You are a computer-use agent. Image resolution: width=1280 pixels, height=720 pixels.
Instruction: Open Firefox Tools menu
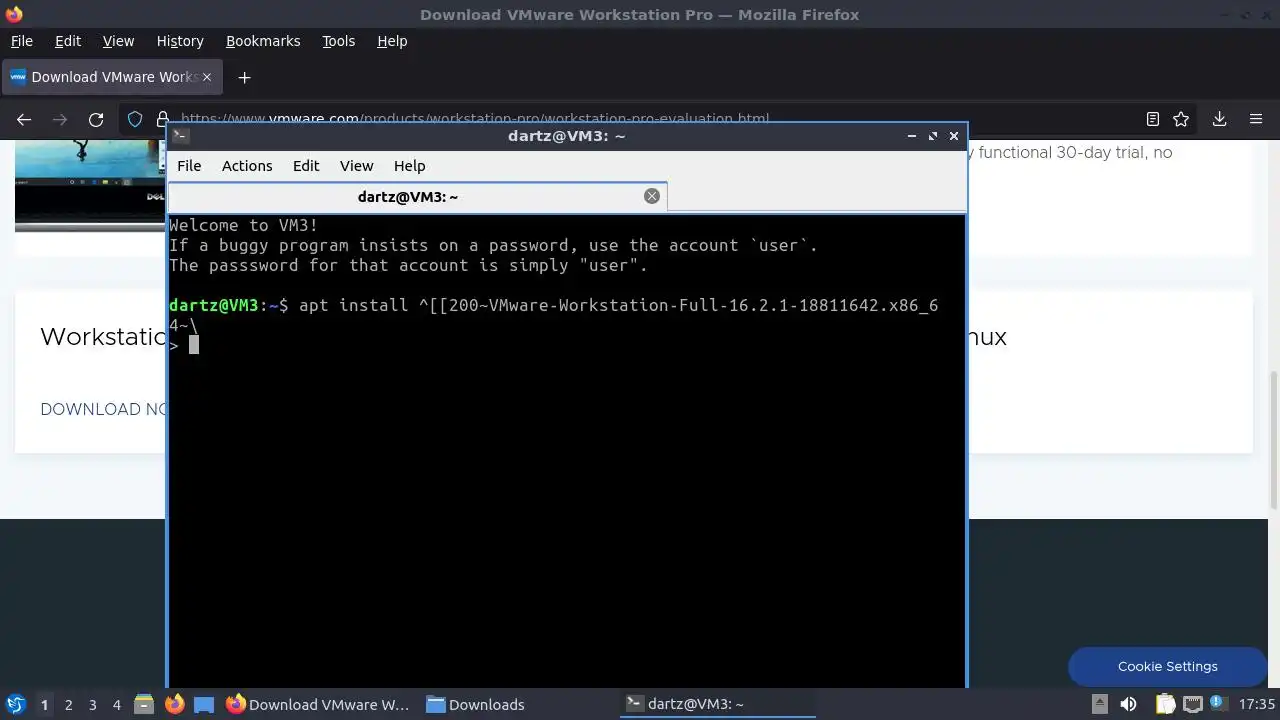tap(338, 41)
